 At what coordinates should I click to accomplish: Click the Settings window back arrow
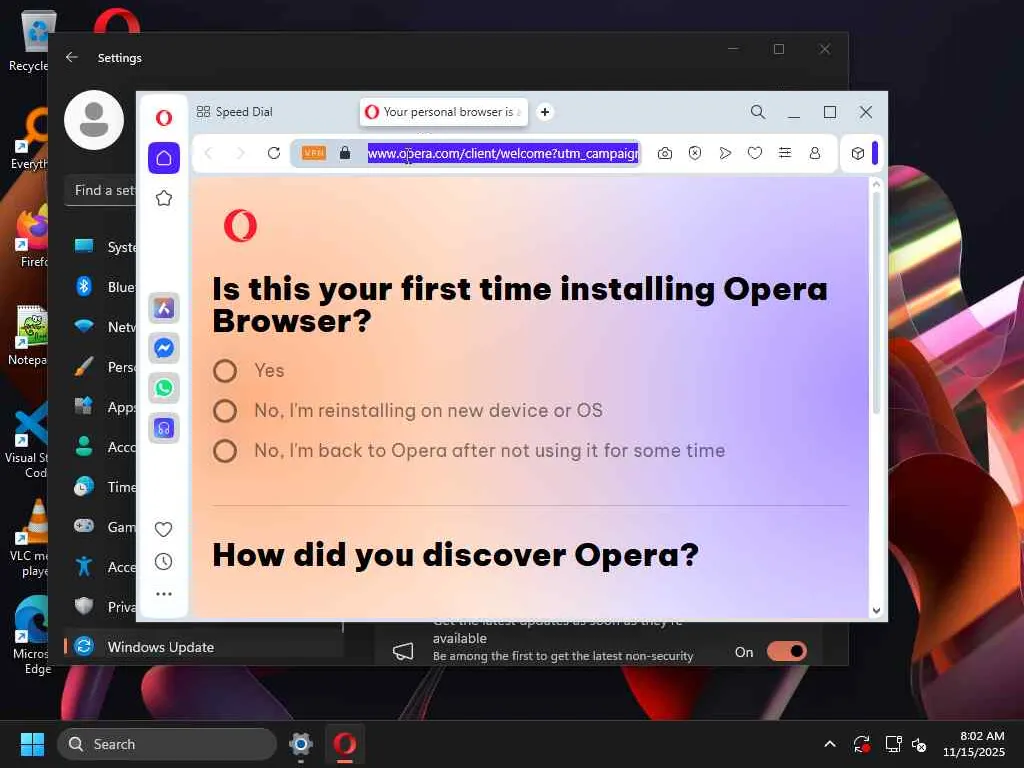(72, 57)
